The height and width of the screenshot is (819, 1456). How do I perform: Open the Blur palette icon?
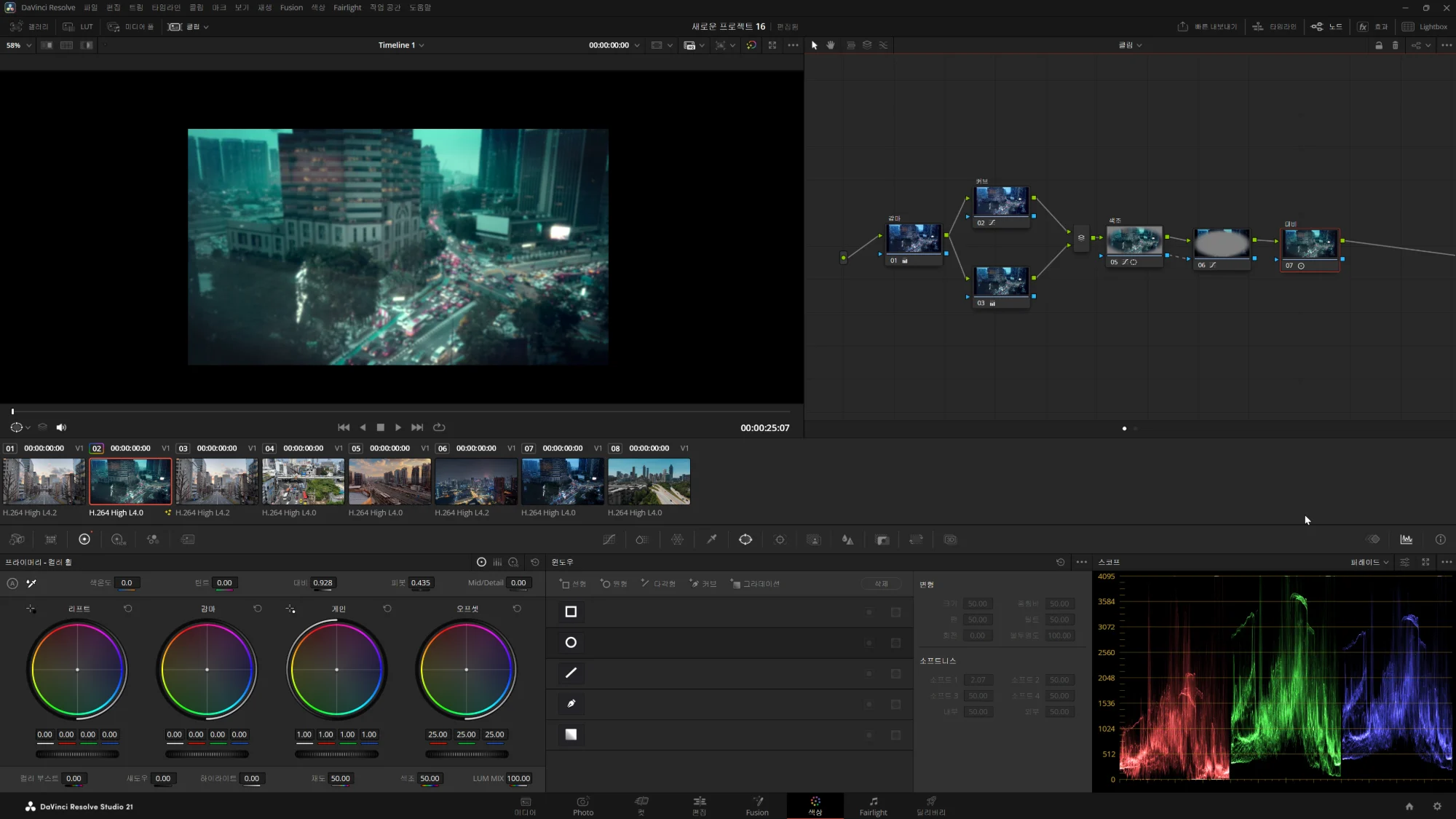point(847,539)
